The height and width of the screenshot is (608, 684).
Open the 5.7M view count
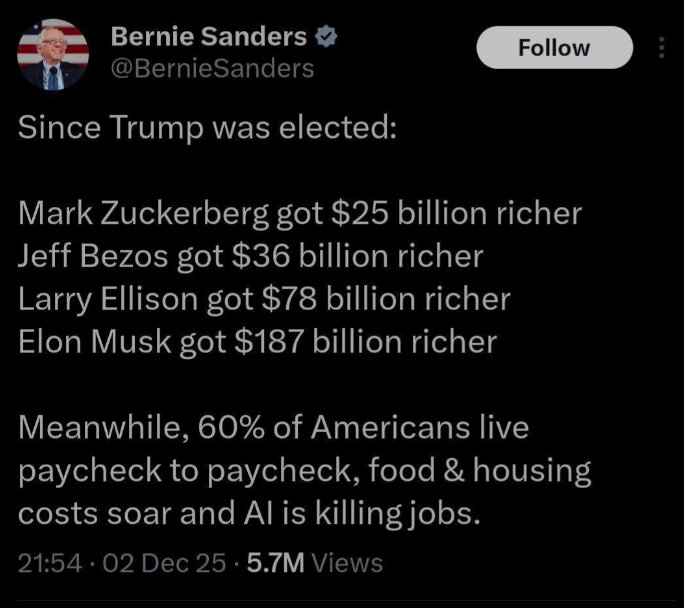tap(271, 563)
